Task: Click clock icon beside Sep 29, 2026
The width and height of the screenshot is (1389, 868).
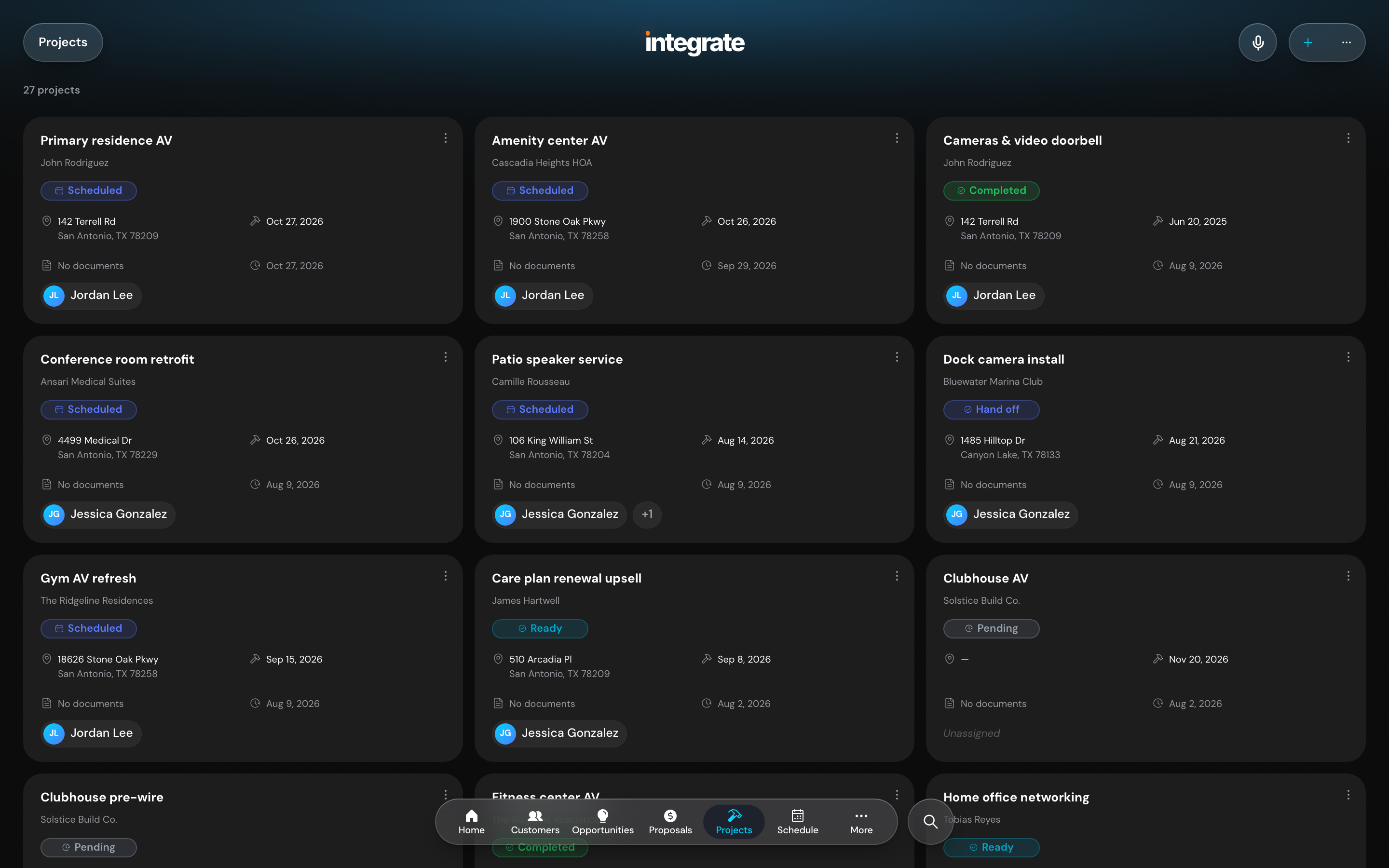Action: tap(707, 265)
